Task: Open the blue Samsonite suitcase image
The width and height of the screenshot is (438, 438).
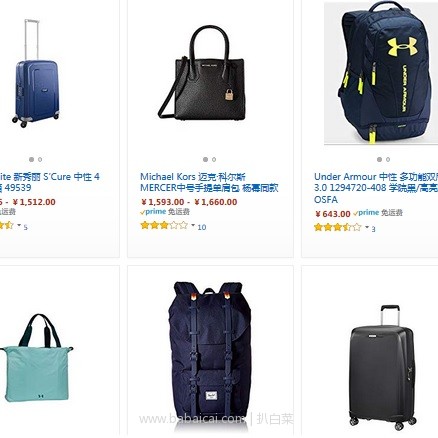Action: point(37,73)
